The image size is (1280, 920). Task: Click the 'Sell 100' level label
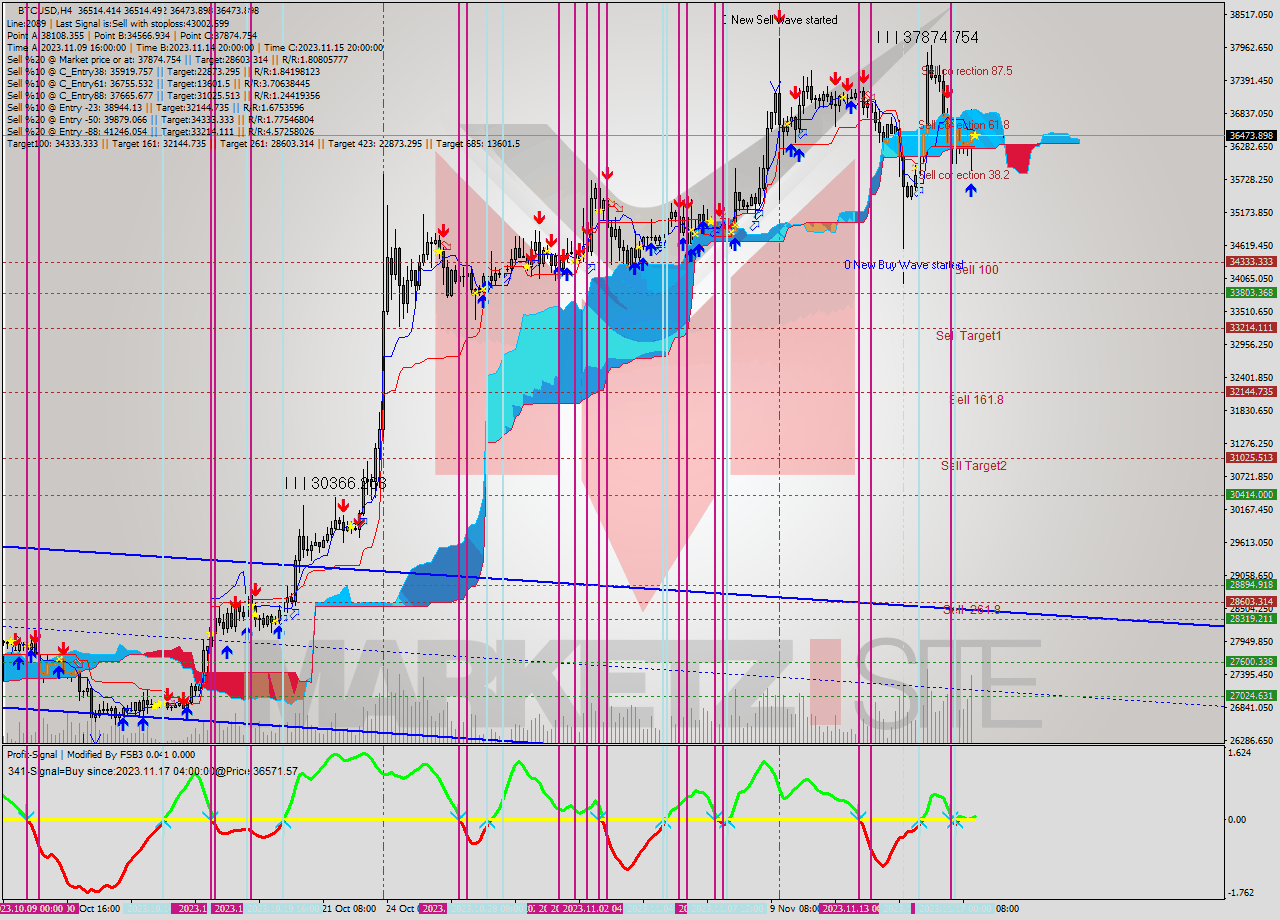coord(976,270)
